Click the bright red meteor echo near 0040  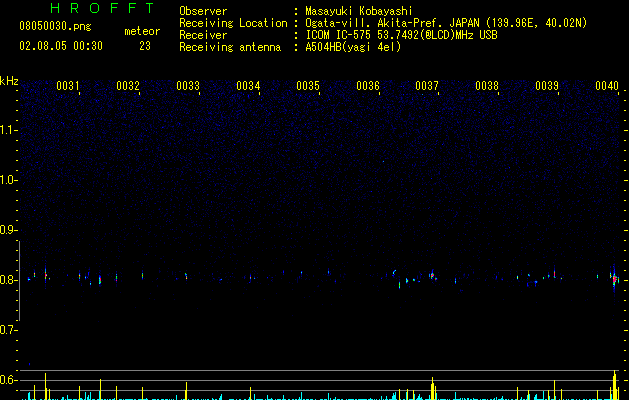click(614, 280)
